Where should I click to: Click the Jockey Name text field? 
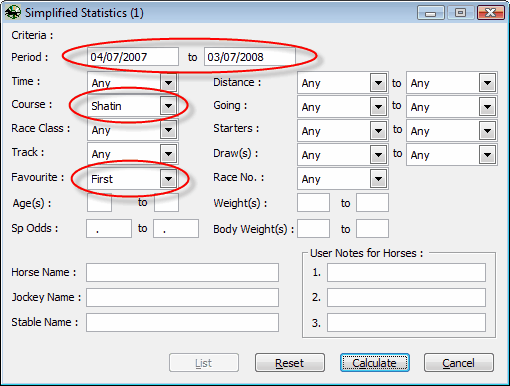point(182,297)
